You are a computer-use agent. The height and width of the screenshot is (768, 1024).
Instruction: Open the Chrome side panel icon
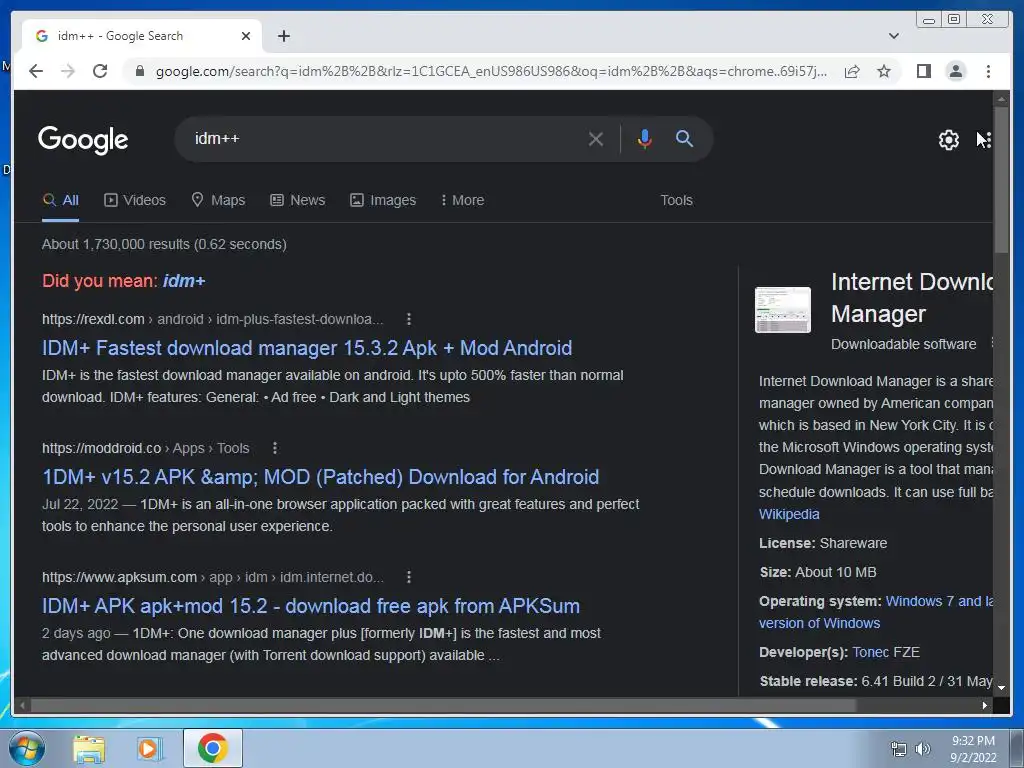click(x=923, y=71)
